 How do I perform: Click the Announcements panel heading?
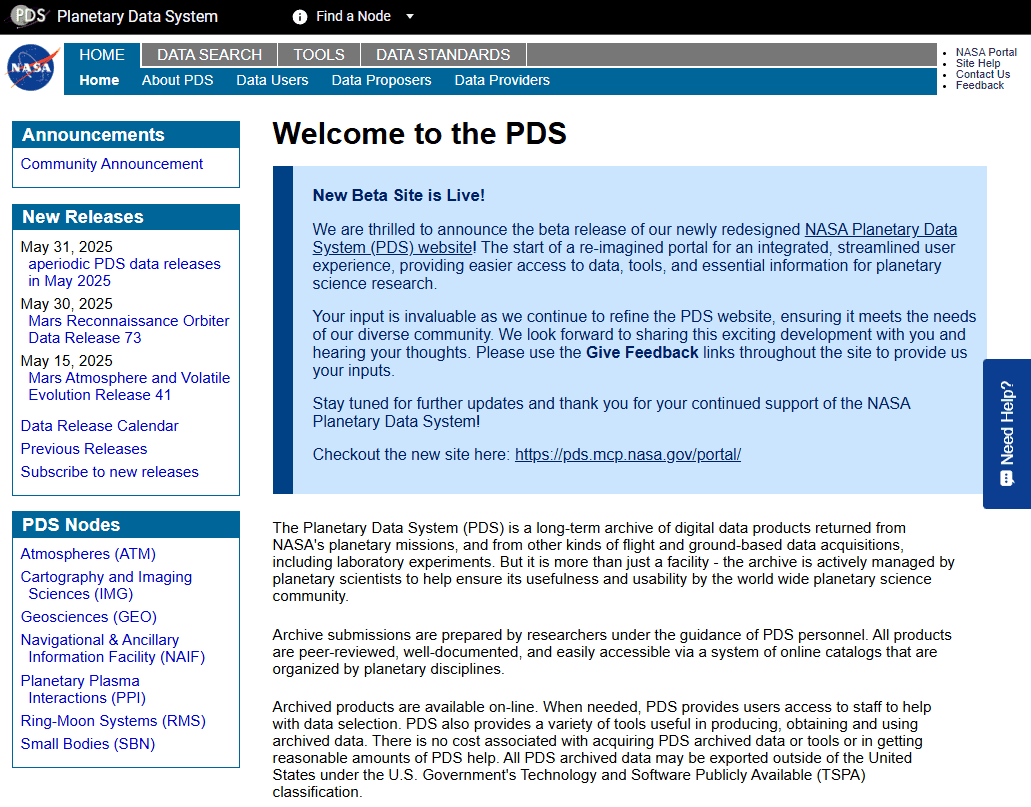click(x=93, y=135)
